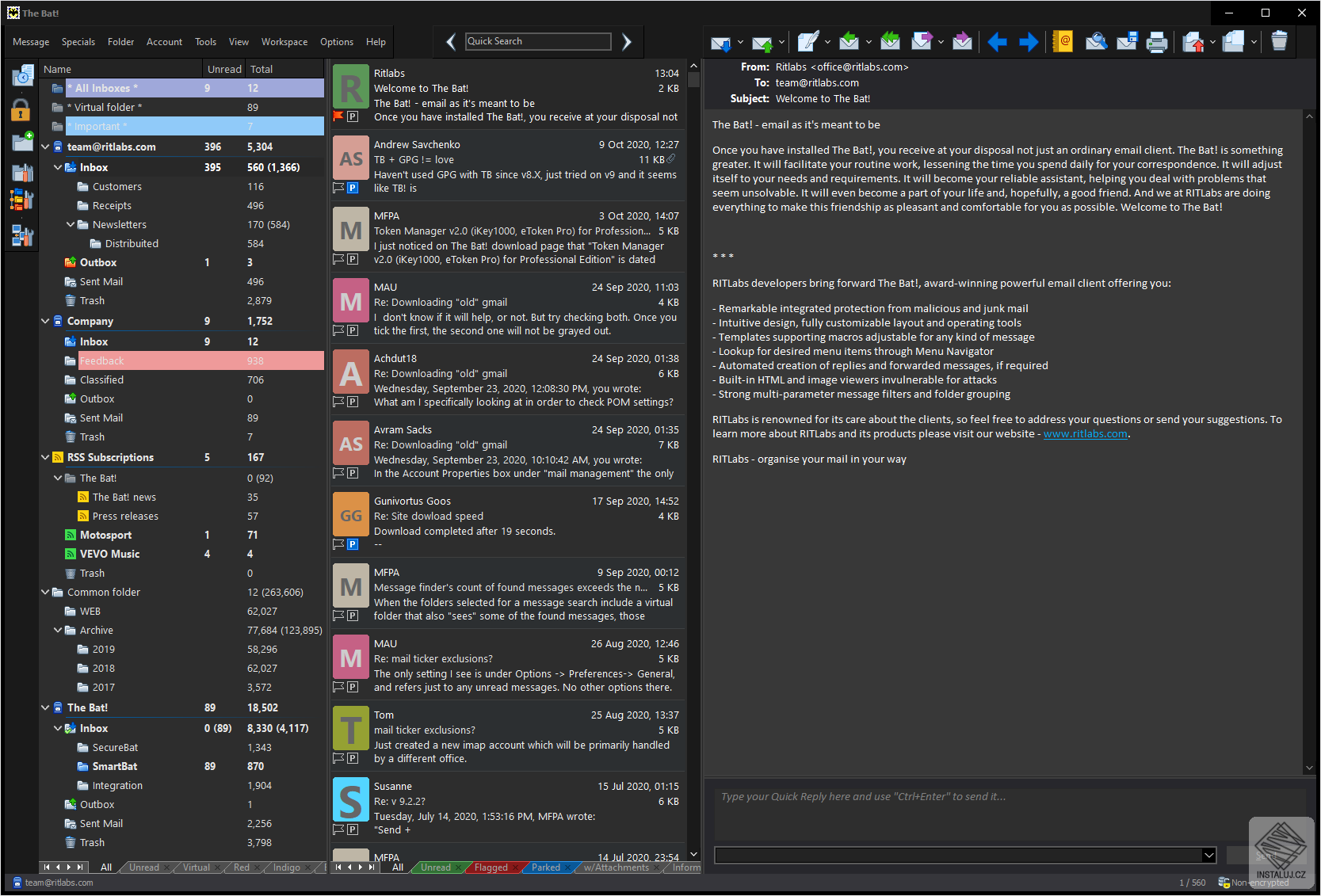1321x896 pixels.
Task: Click the Find message magnifier icon
Action: (x=1096, y=41)
